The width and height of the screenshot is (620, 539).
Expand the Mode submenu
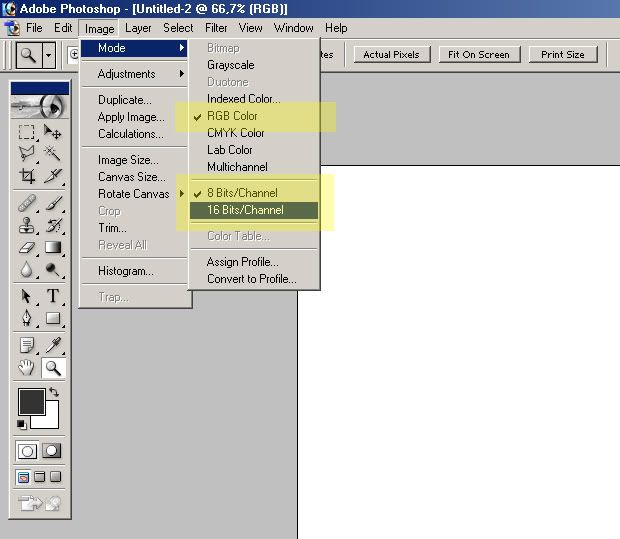134,48
